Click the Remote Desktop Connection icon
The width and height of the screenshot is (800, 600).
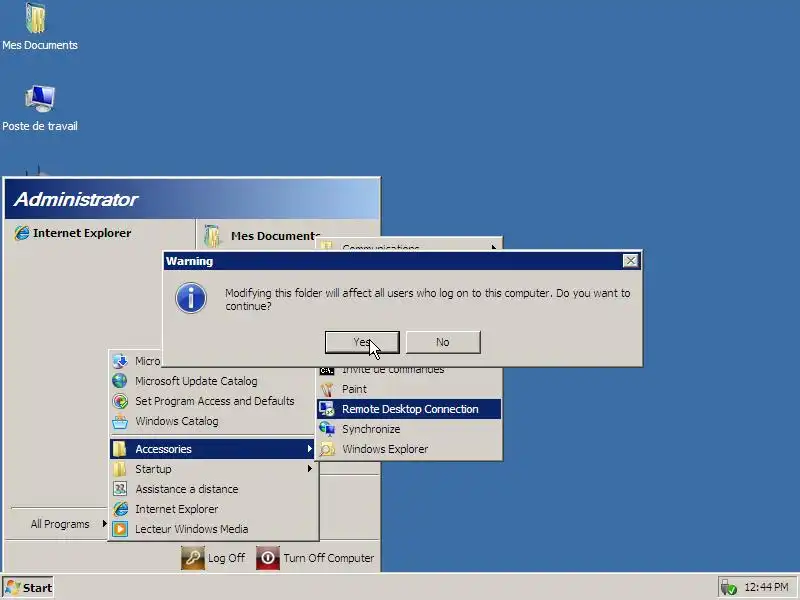click(327, 409)
